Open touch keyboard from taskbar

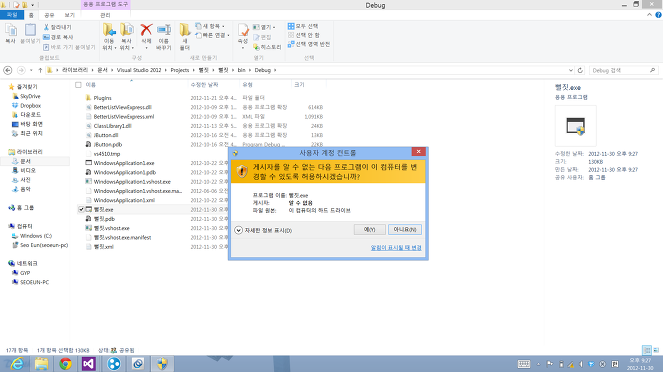[x=523, y=364]
